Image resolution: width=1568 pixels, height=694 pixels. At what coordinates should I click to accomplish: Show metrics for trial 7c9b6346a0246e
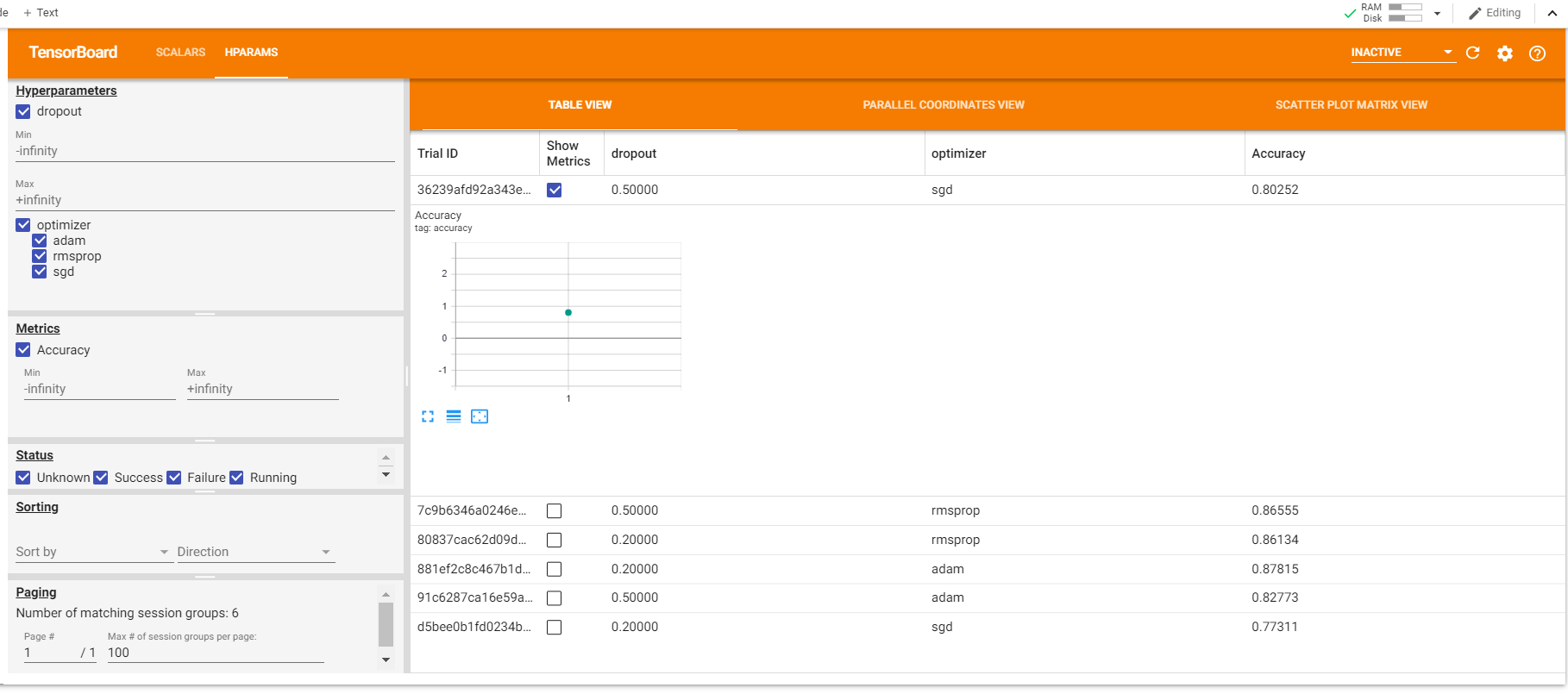(x=555, y=511)
